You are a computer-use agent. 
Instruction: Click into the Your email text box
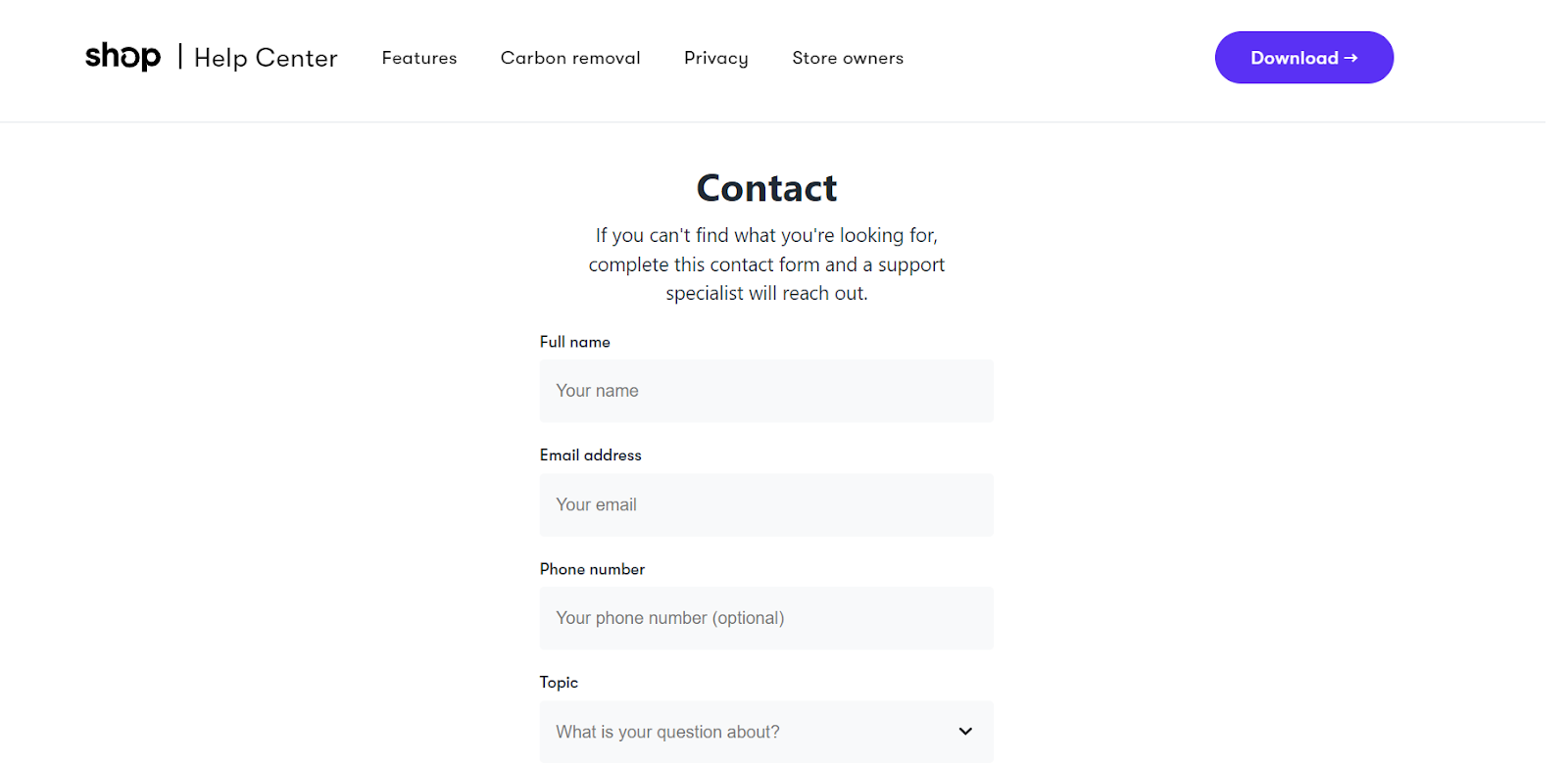pyautogui.click(x=766, y=504)
